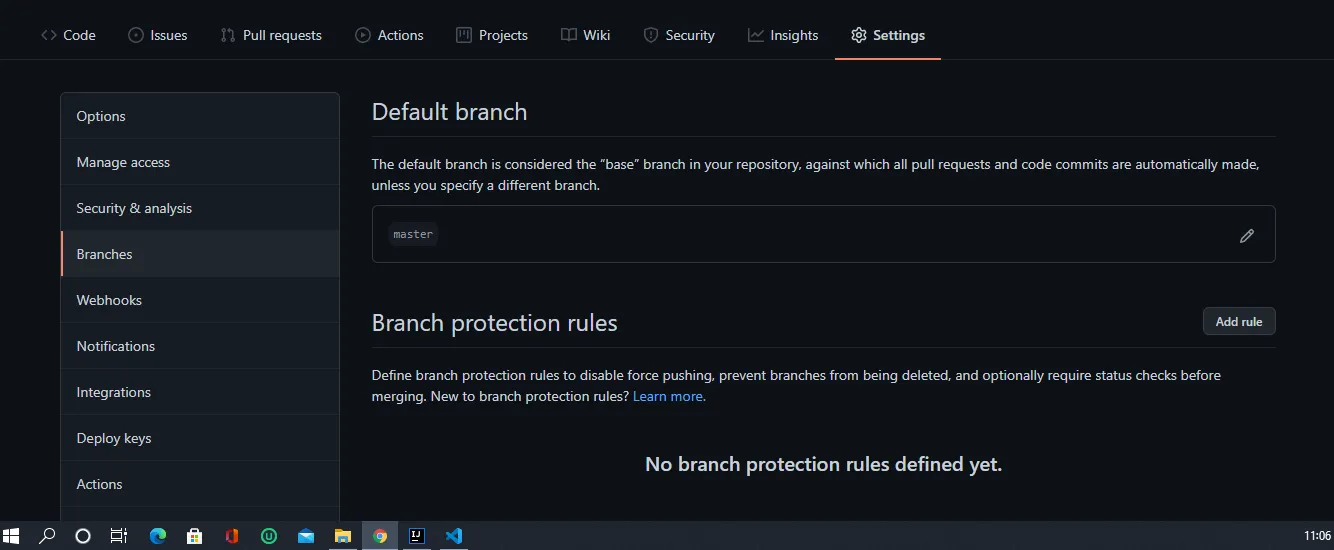Click the pencil icon to edit default branch
This screenshot has width=1334, height=550.
point(1246,236)
